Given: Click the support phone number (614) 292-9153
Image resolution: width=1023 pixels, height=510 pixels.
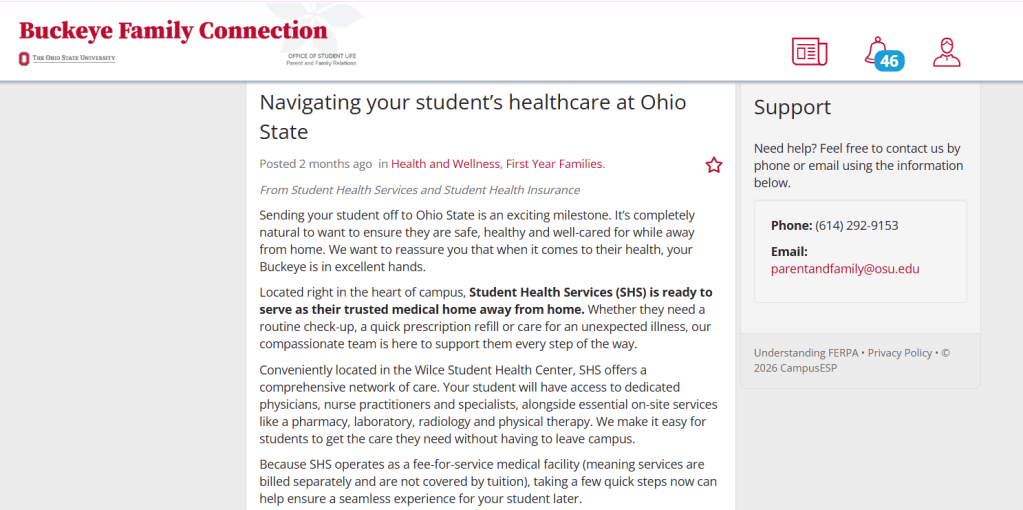Looking at the screenshot, I should coord(857,226).
